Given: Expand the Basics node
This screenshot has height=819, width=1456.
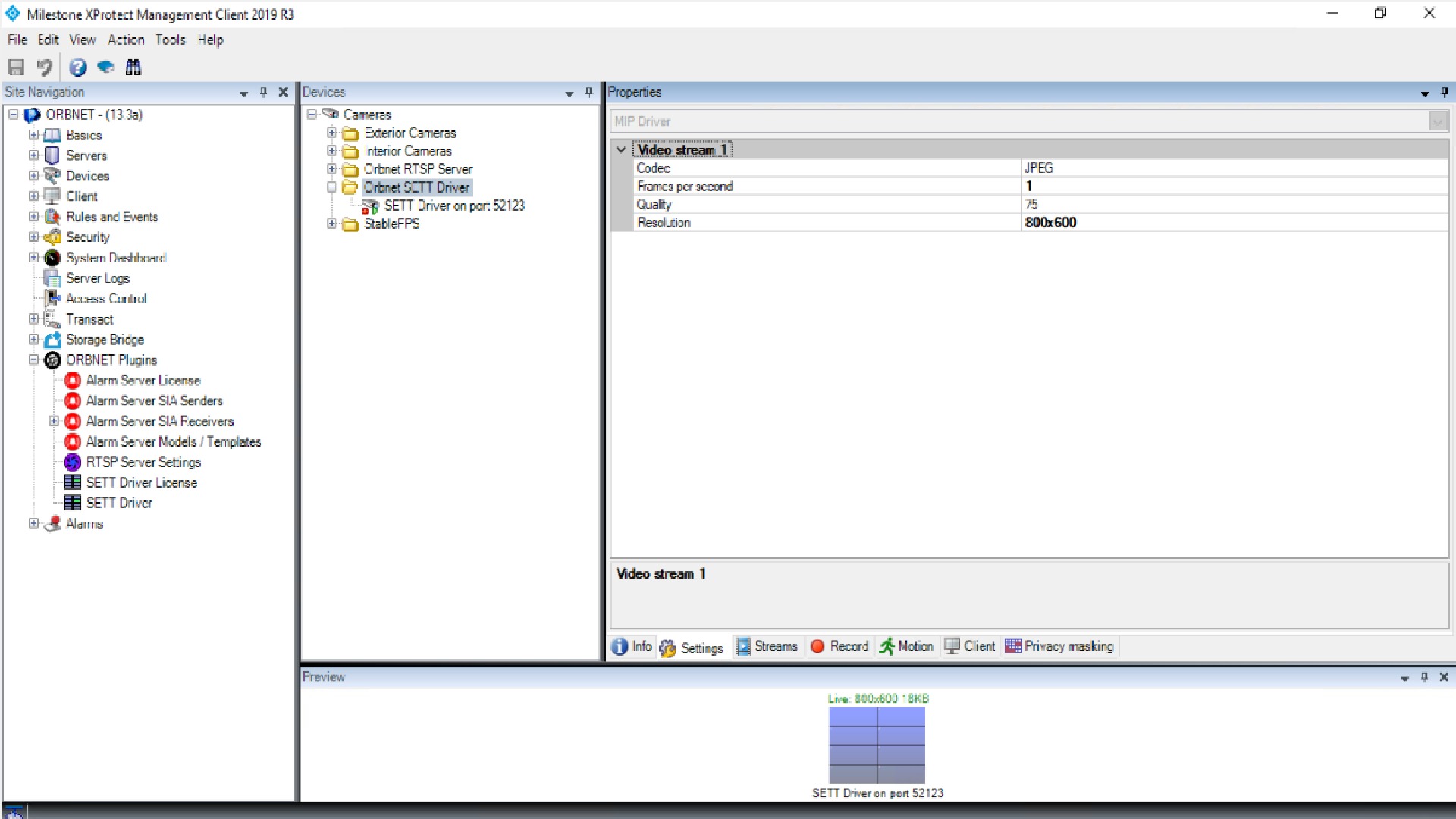Looking at the screenshot, I should coord(33,135).
